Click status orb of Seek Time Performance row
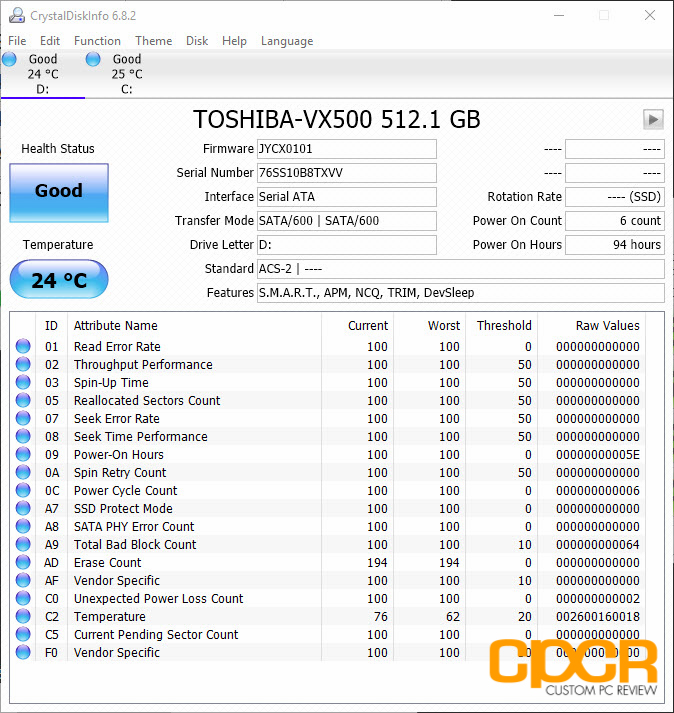 [x=23, y=437]
